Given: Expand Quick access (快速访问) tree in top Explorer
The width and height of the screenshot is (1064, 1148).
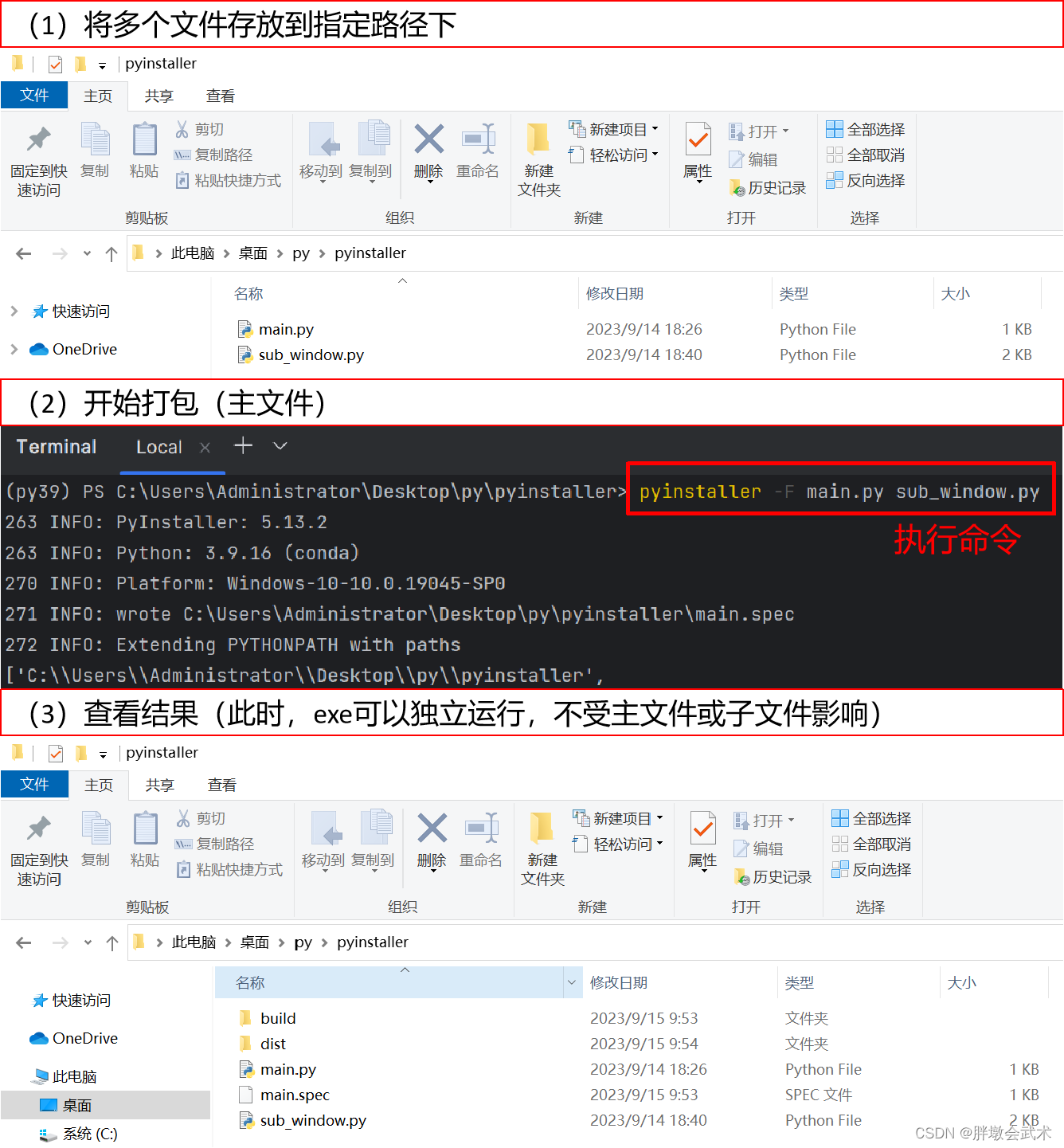Looking at the screenshot, I should coord(14,311).
